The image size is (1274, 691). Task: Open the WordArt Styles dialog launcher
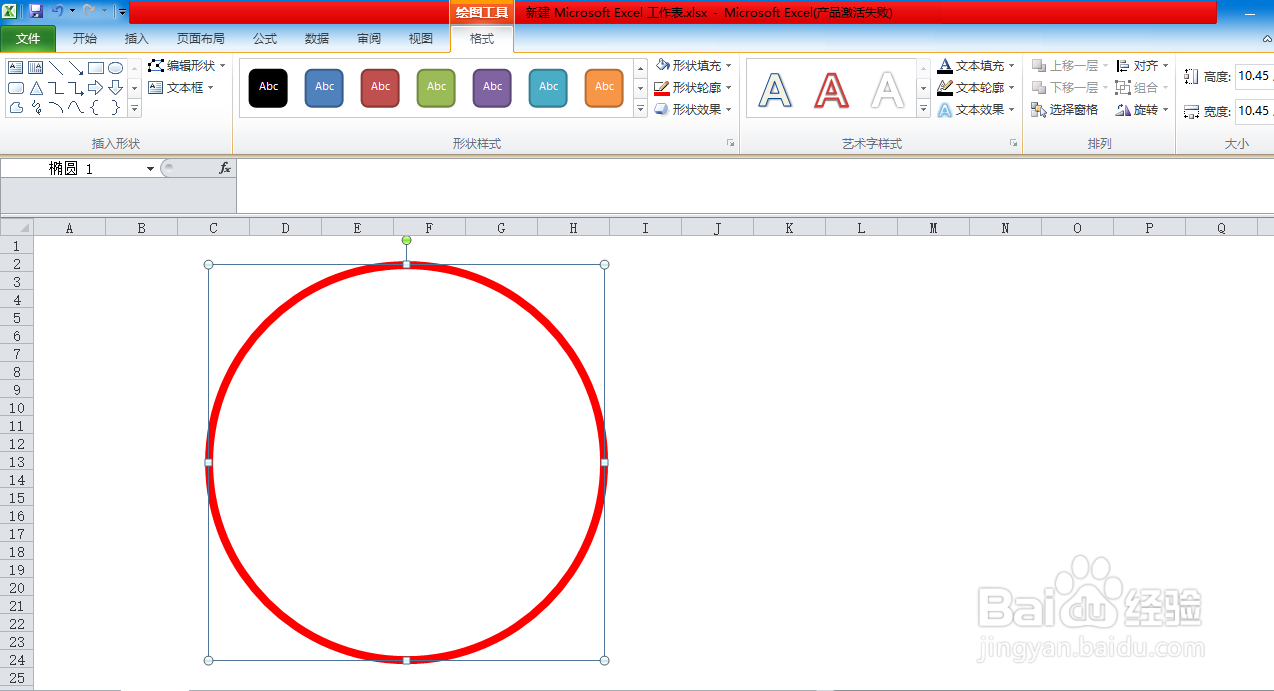point(1014,144)
